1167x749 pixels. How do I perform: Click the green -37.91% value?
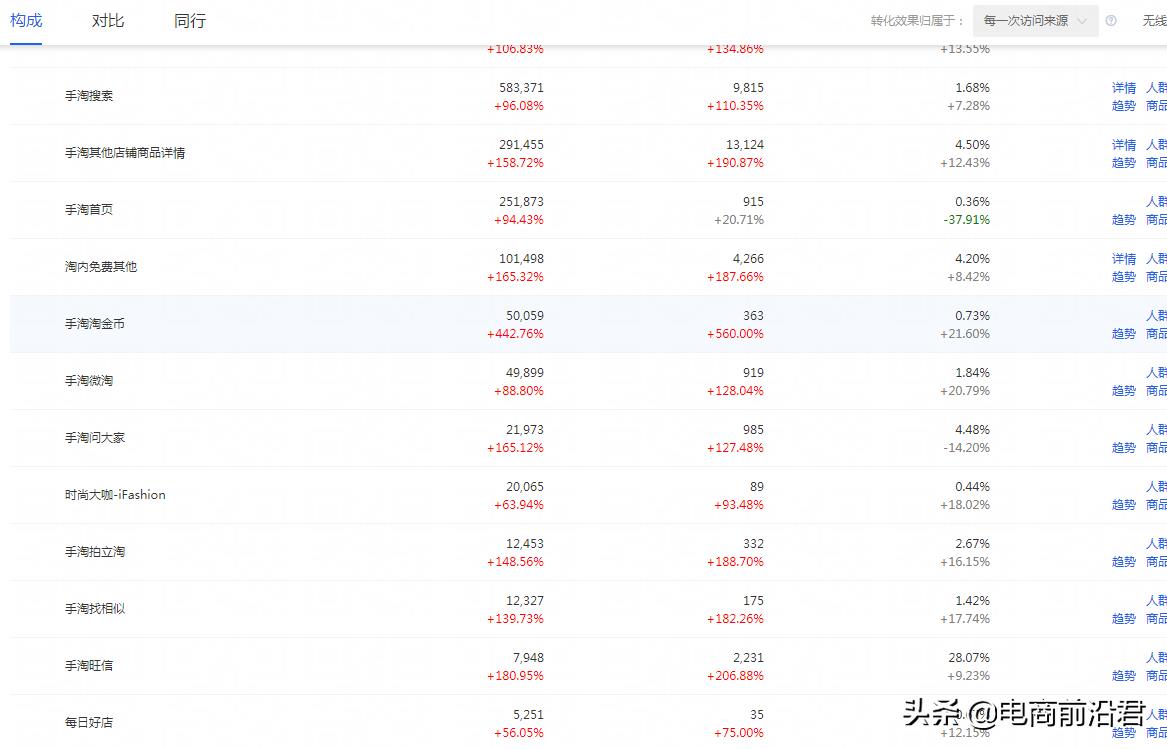click(x=967, y=220)
